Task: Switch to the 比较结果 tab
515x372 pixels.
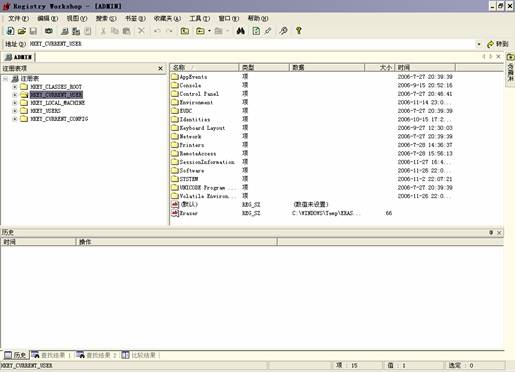Action: 140,355
